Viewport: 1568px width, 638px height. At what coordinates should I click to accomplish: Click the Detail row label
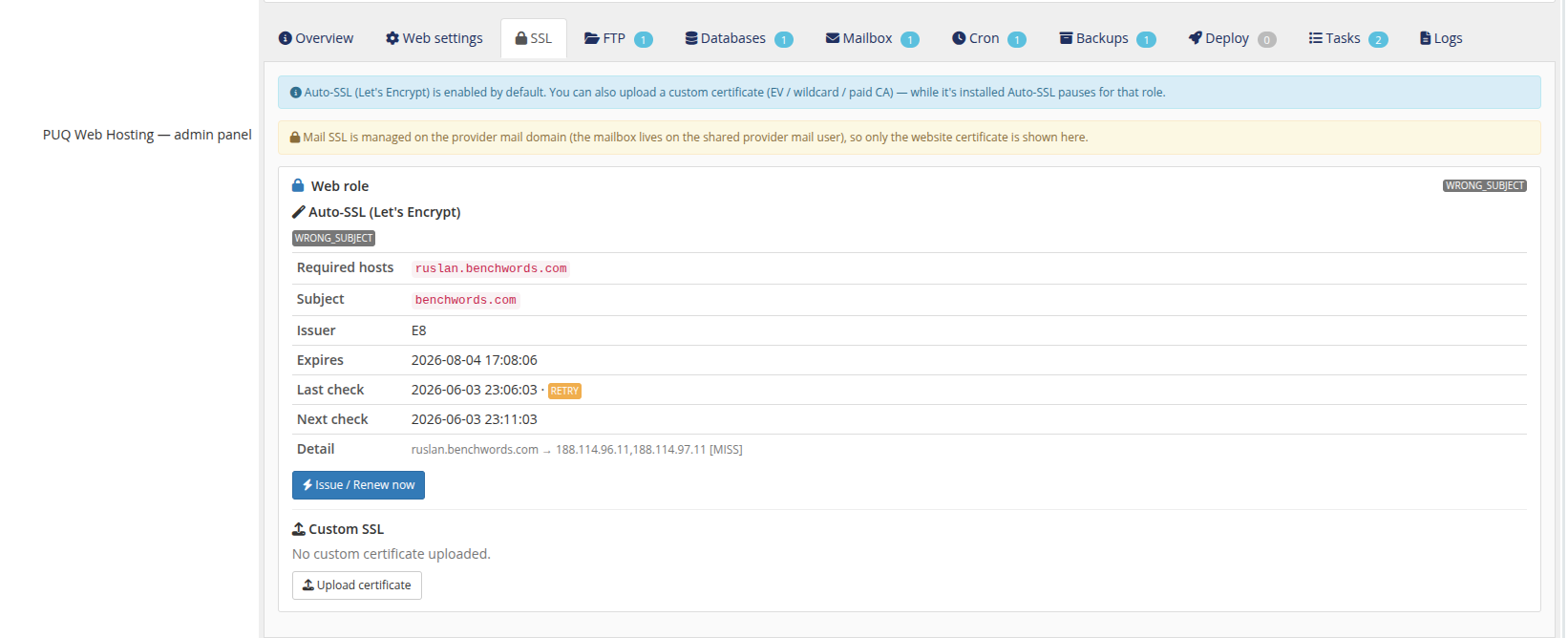316,449
